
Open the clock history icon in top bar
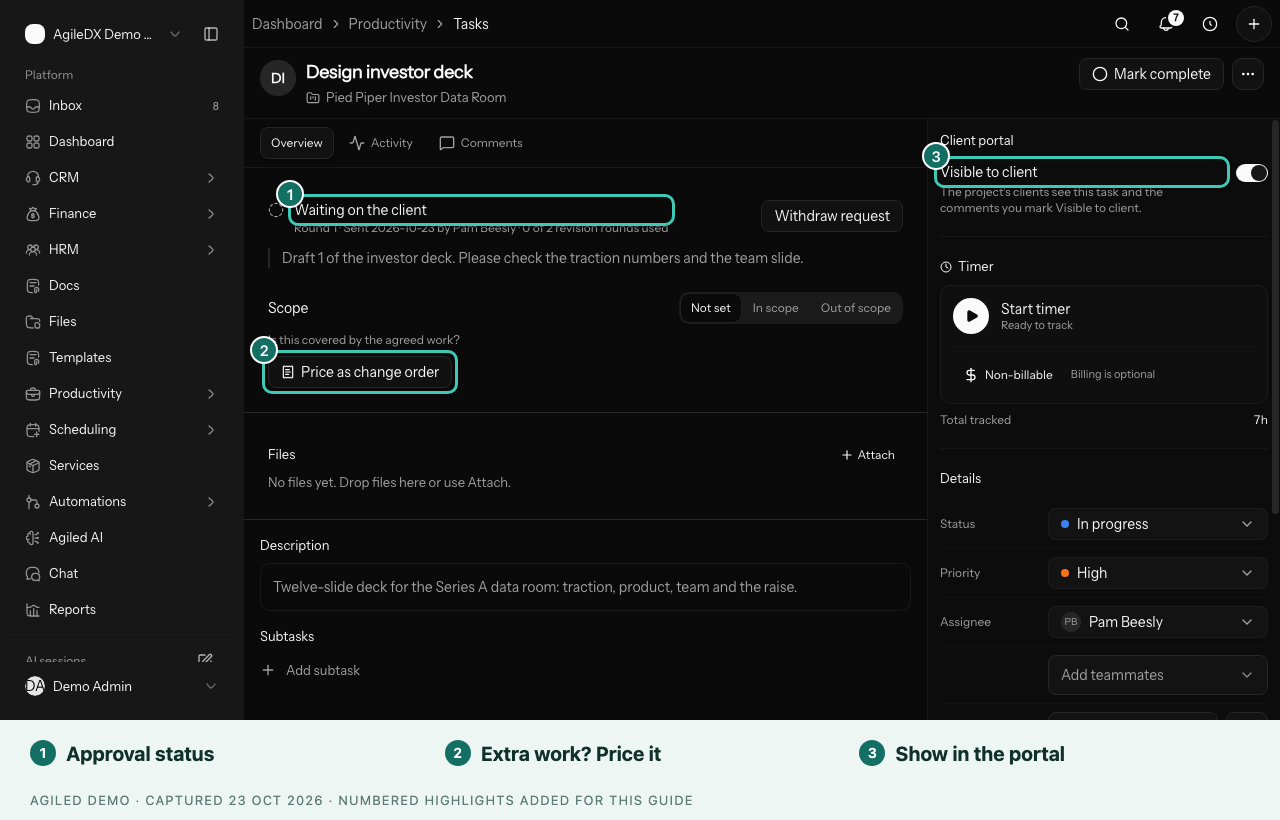point(1210,24)
